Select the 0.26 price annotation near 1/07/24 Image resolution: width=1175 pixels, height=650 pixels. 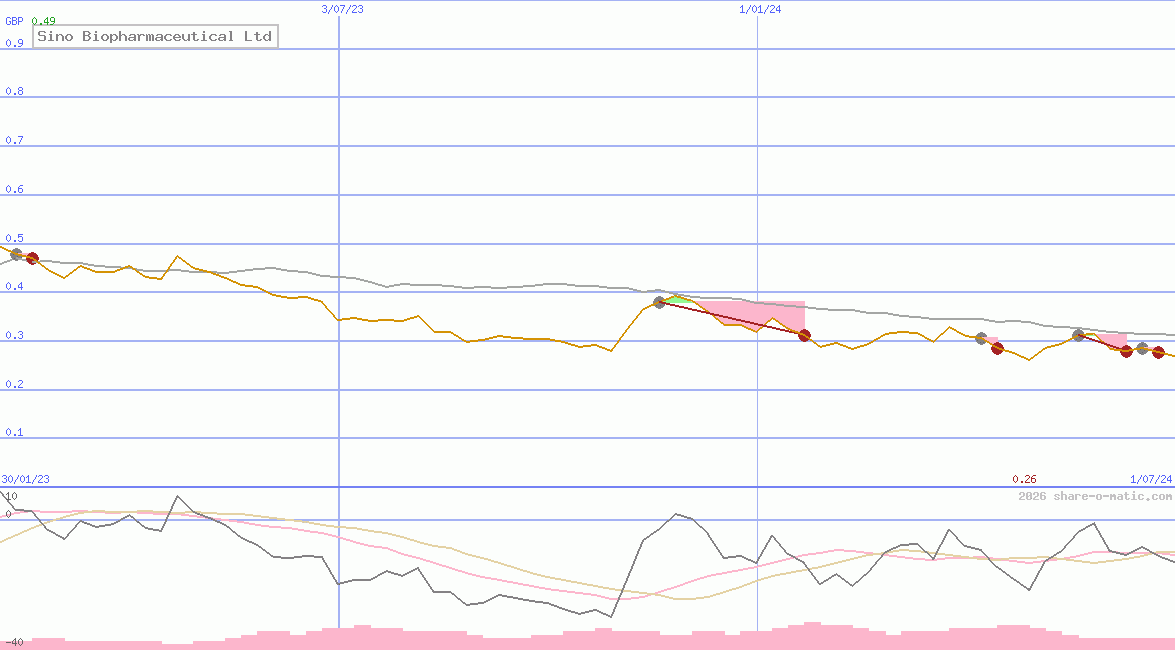coord(1026,478)
